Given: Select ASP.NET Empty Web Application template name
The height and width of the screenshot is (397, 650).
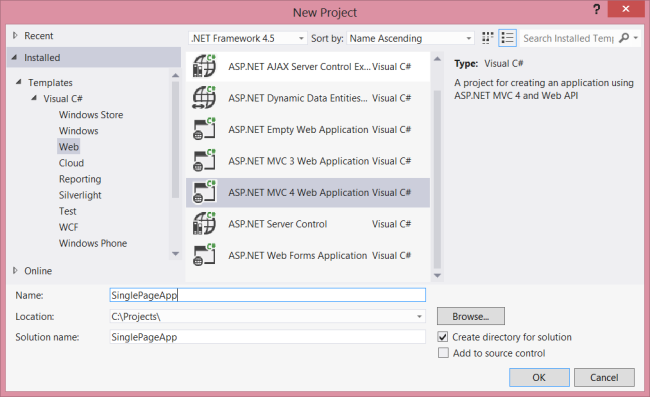Looking at the screenshot, I should [298, 130].
